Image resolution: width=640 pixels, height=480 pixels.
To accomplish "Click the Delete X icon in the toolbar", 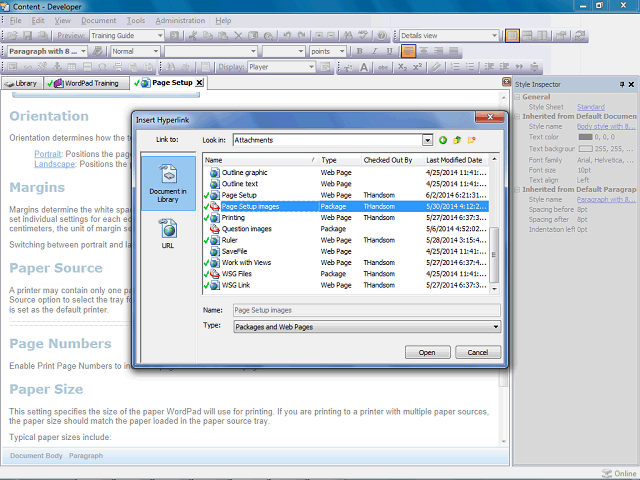I will 238,36.
